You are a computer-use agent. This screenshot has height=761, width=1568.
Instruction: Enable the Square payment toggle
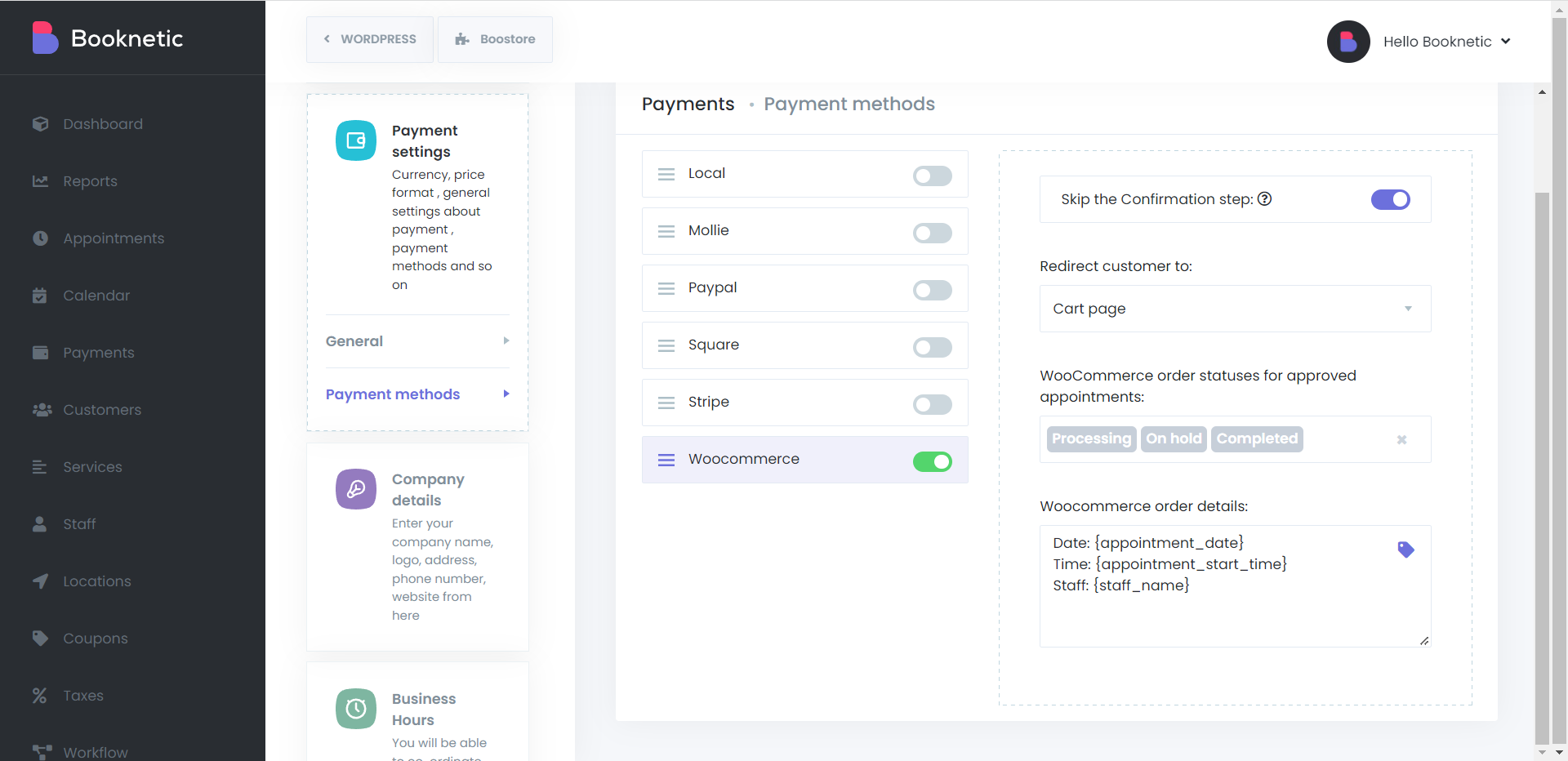click(x=933, y=347)
